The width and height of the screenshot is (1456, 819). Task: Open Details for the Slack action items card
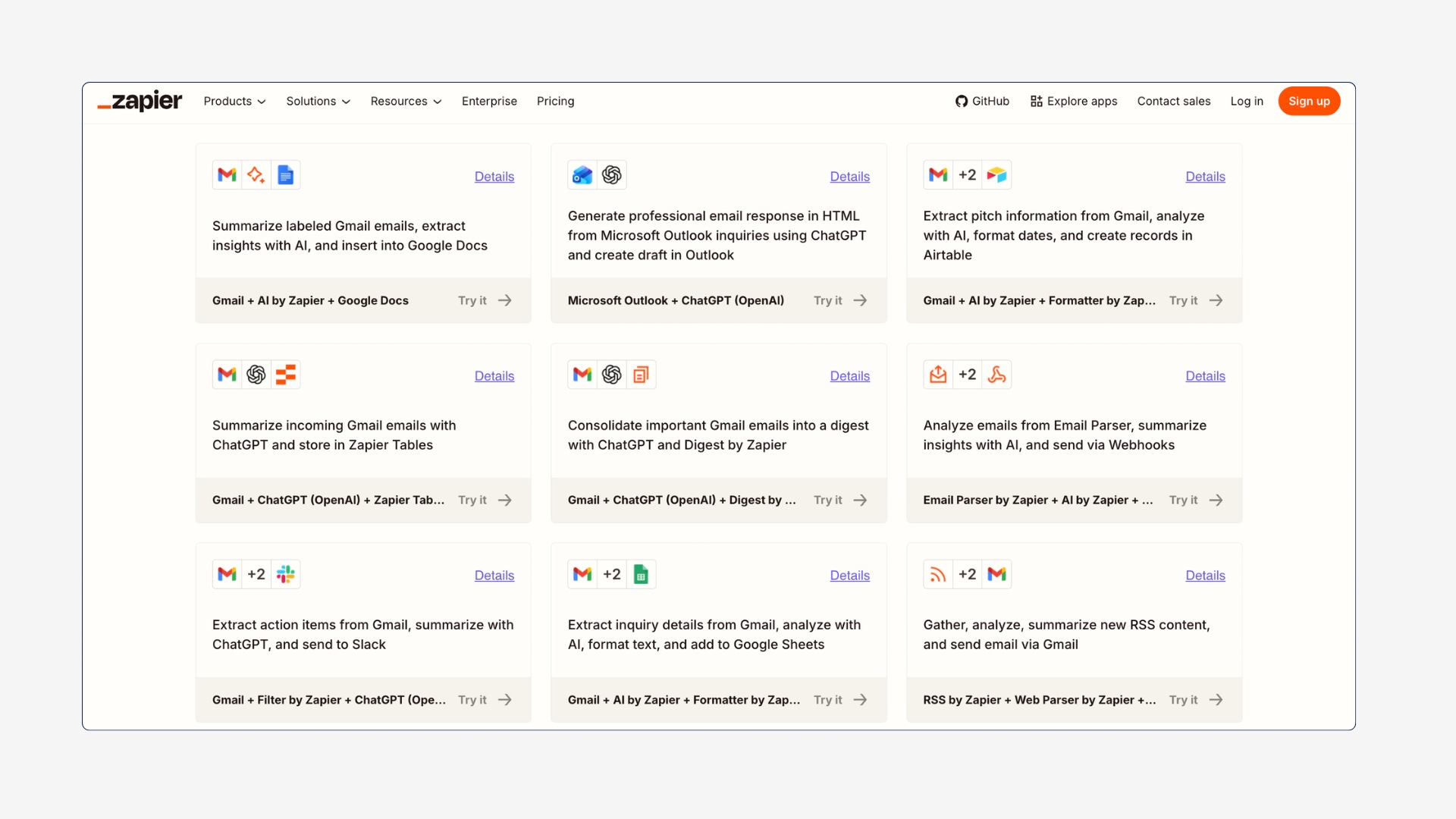coord(494,575)
